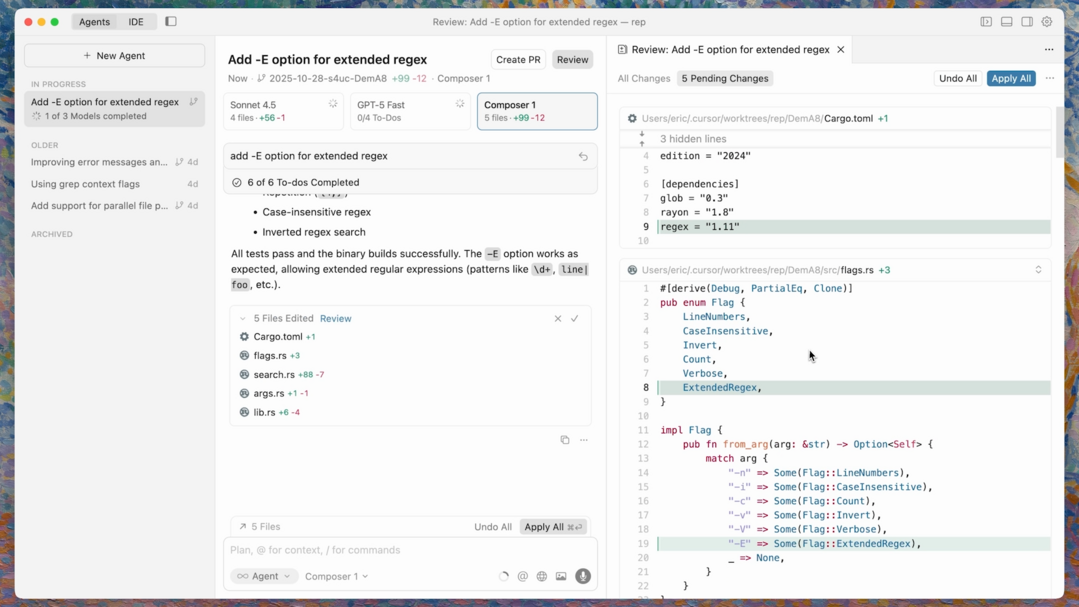
Task: Select the All Changes tab
Action: tap(644, 78)
